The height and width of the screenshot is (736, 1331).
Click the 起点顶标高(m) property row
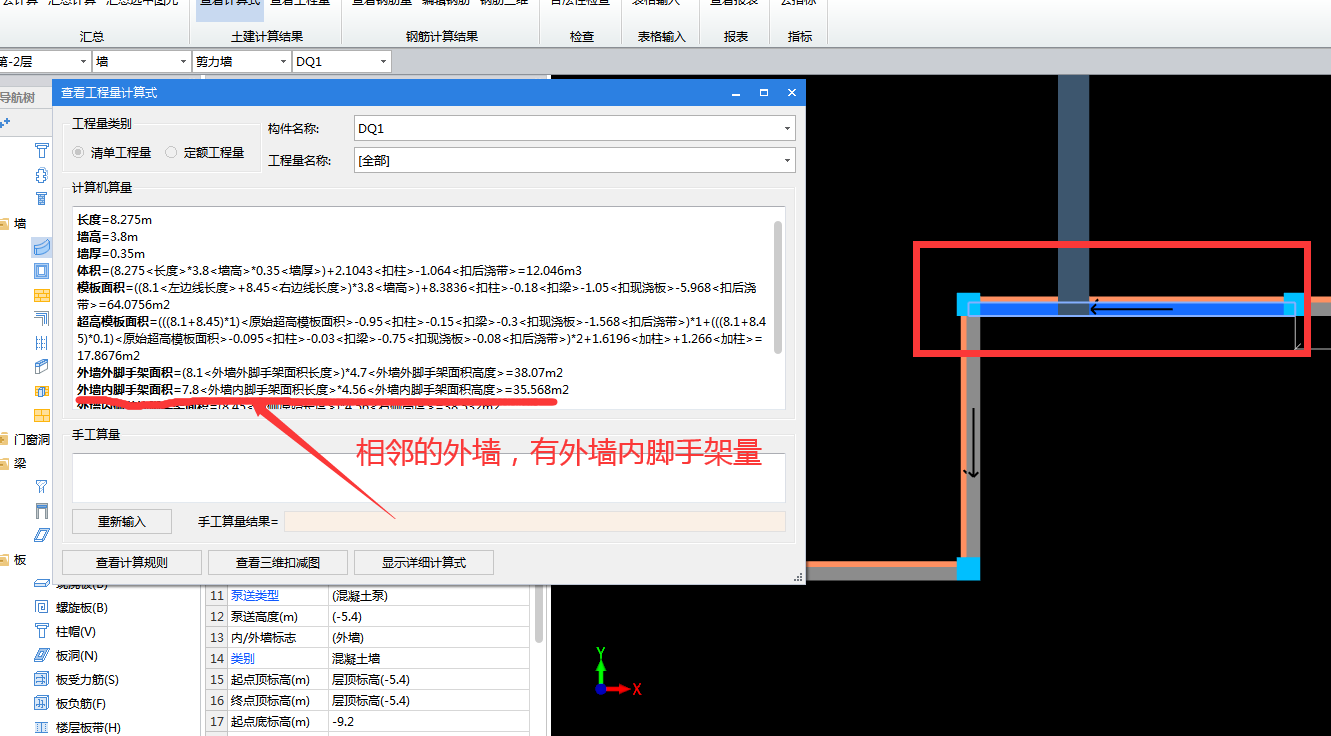point(368,679)
